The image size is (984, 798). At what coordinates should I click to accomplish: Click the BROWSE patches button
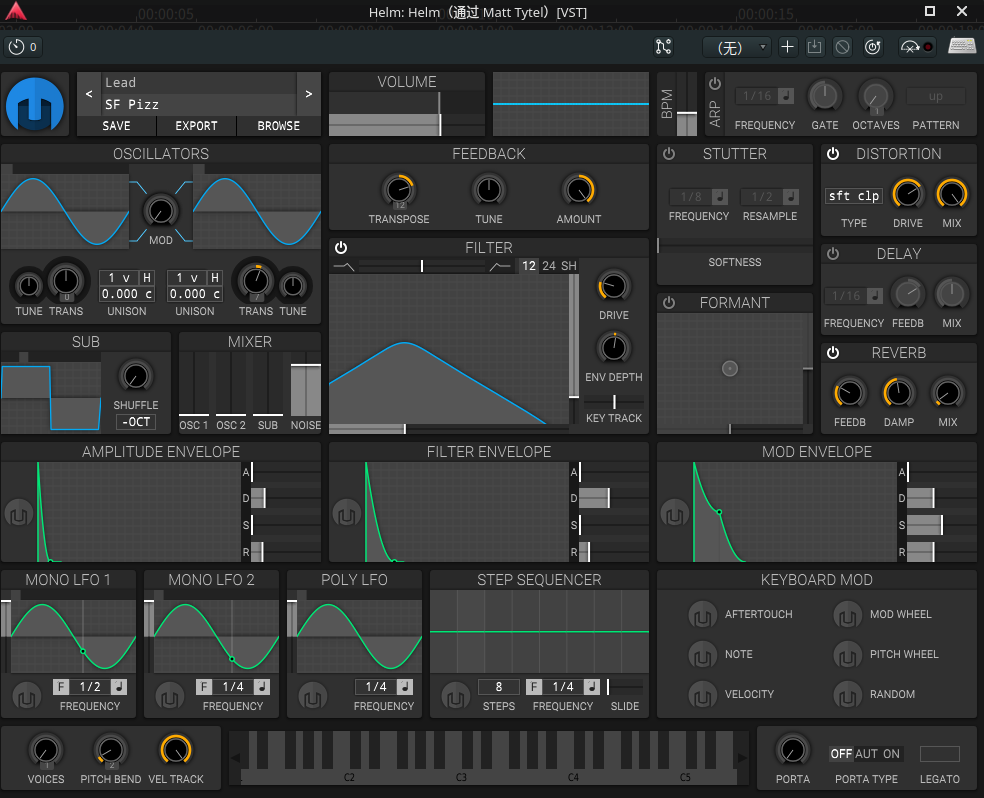pyautogui.click(x=279, y=125)
